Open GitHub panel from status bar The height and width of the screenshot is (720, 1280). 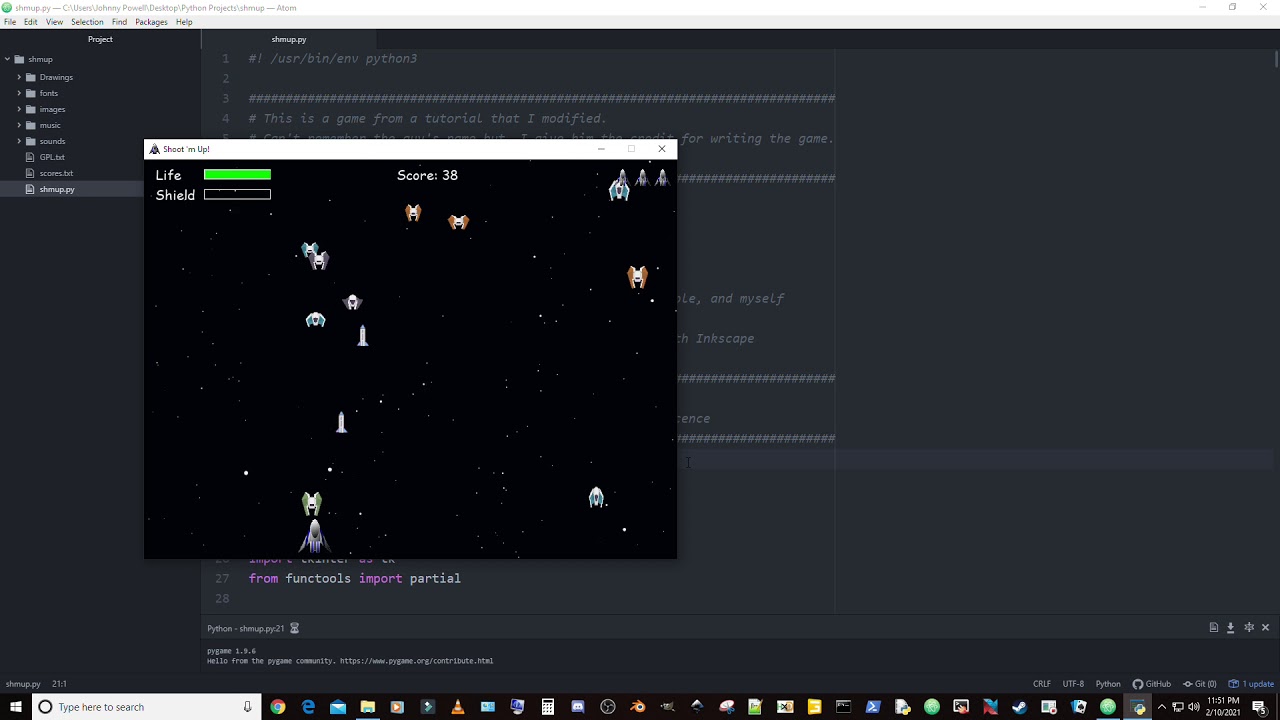click(x=1152, y=684)
